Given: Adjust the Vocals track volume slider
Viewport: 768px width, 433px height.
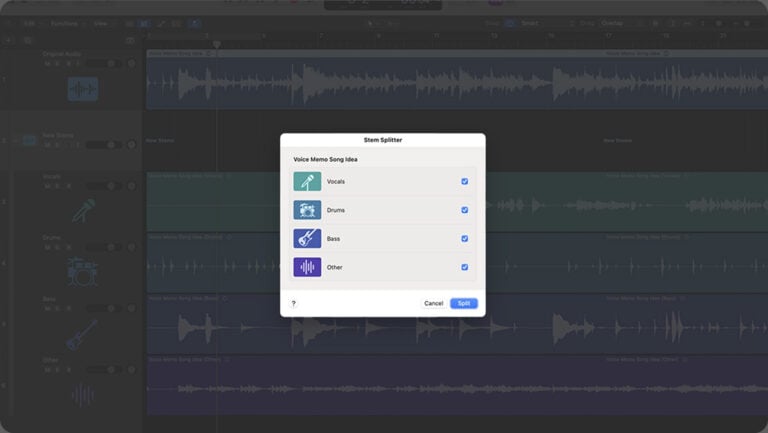Looking at the screenshot, I should 103,186.
